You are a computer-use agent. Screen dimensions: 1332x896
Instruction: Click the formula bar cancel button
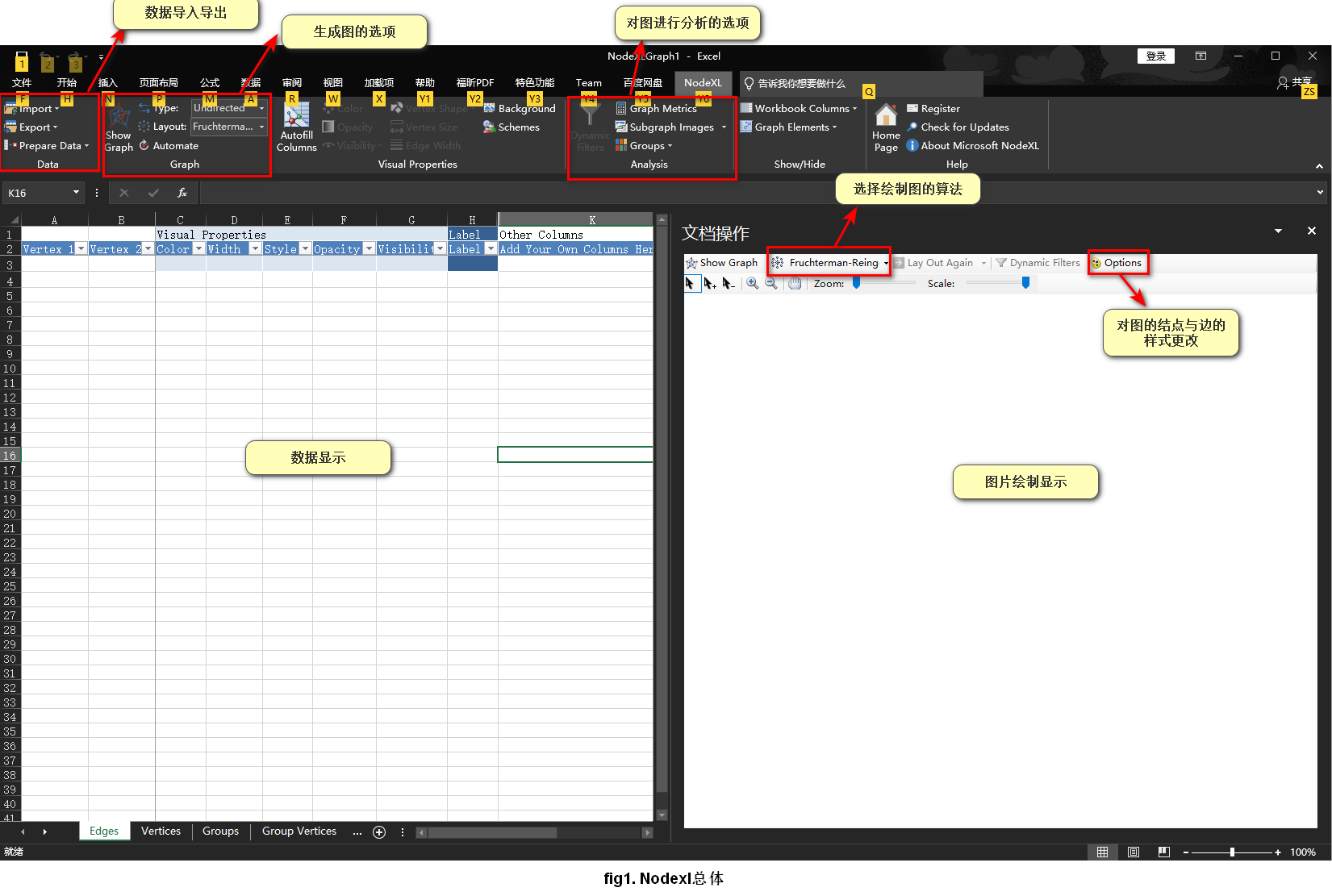click(x=123, y=193)
